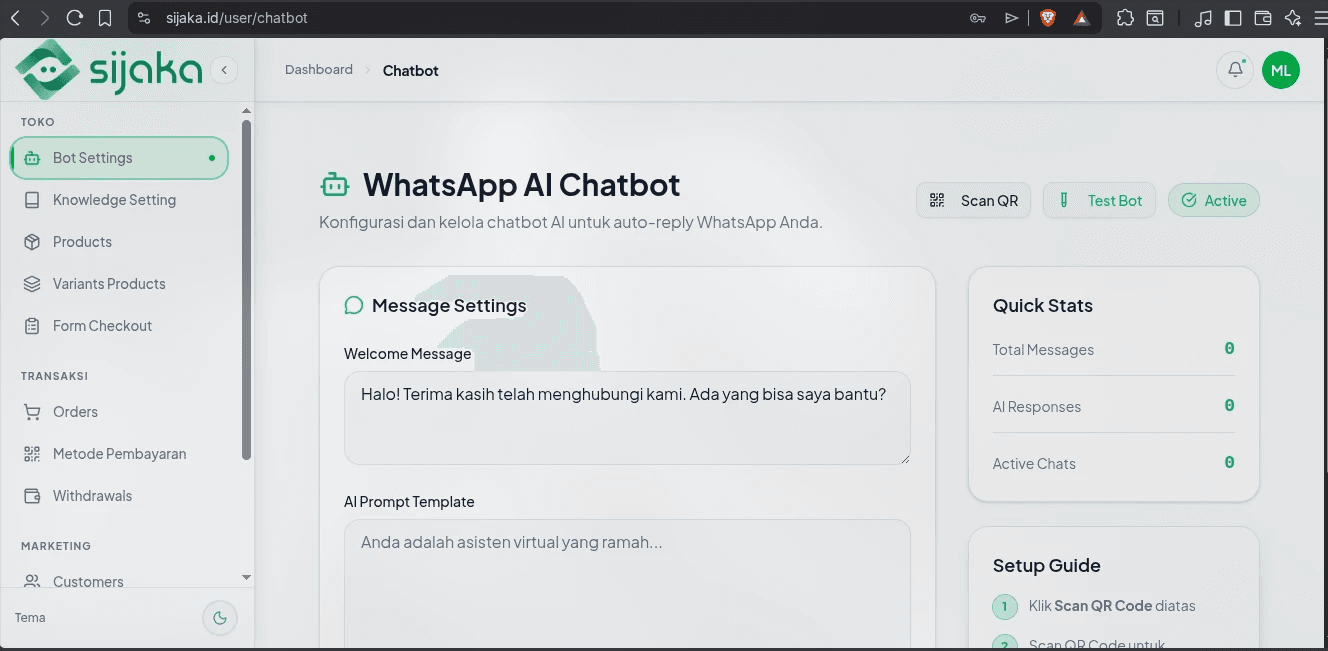Open Metode Pembayaran in sidebar
The image size is (1328, 651).
pos(119,454)
